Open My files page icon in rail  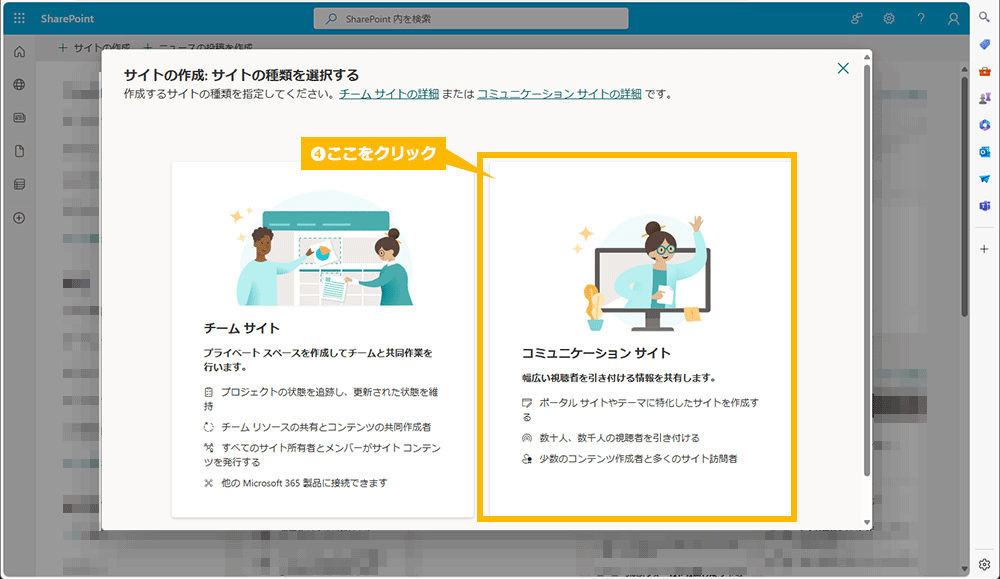(x=19, y=151)
